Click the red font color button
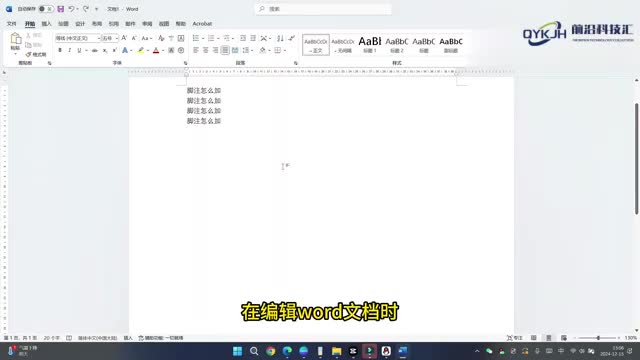Viewport: 640px width, 360px height. 156,50
